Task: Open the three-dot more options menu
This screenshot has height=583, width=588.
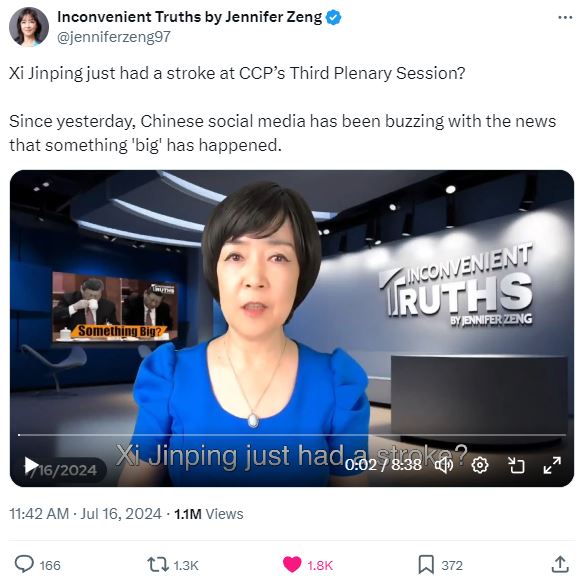Action: [x=565, y=17]
